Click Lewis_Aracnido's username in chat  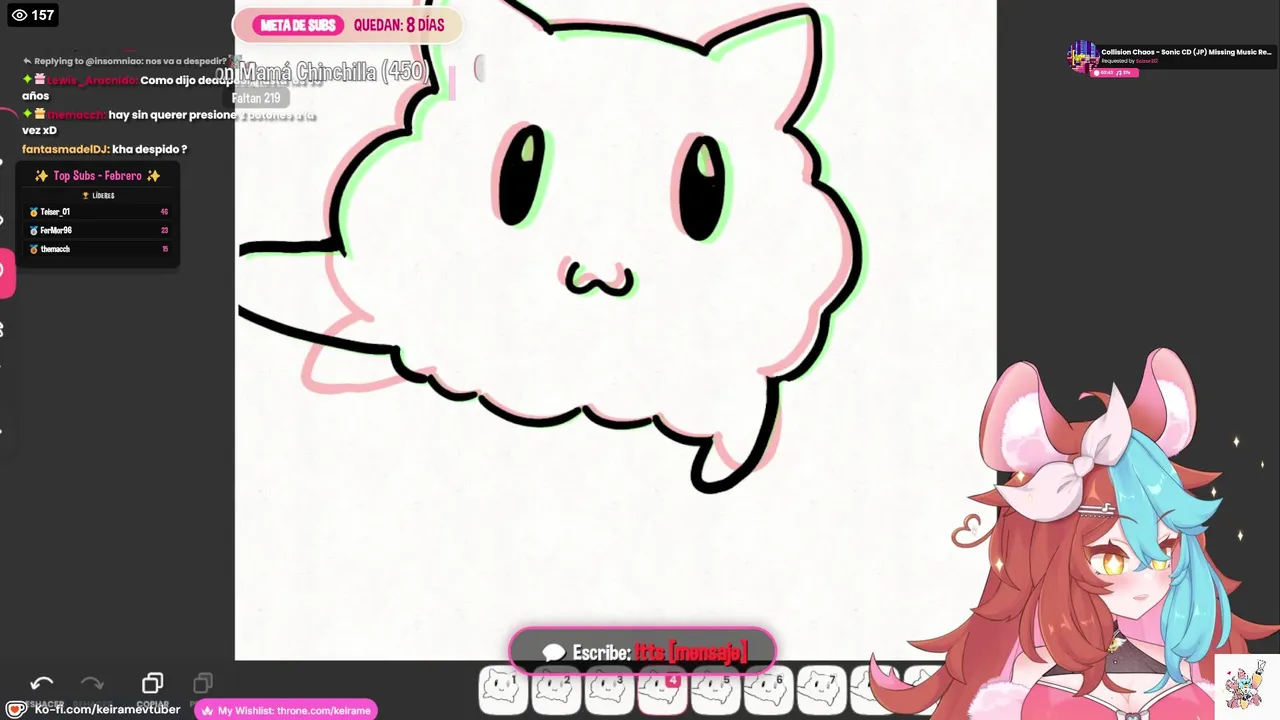click(90, 80)
